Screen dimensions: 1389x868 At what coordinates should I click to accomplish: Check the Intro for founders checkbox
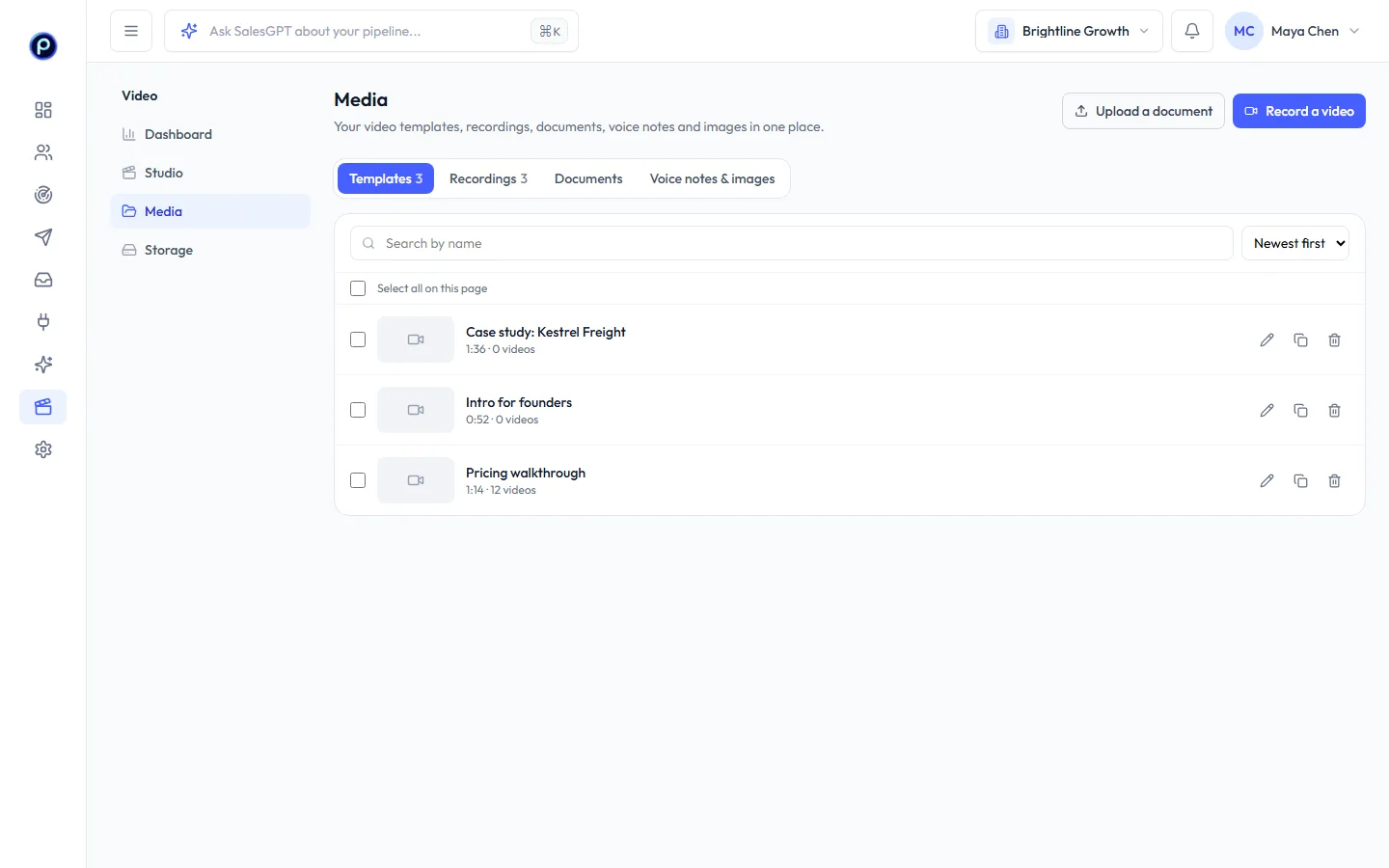click(x=358, y=410)
